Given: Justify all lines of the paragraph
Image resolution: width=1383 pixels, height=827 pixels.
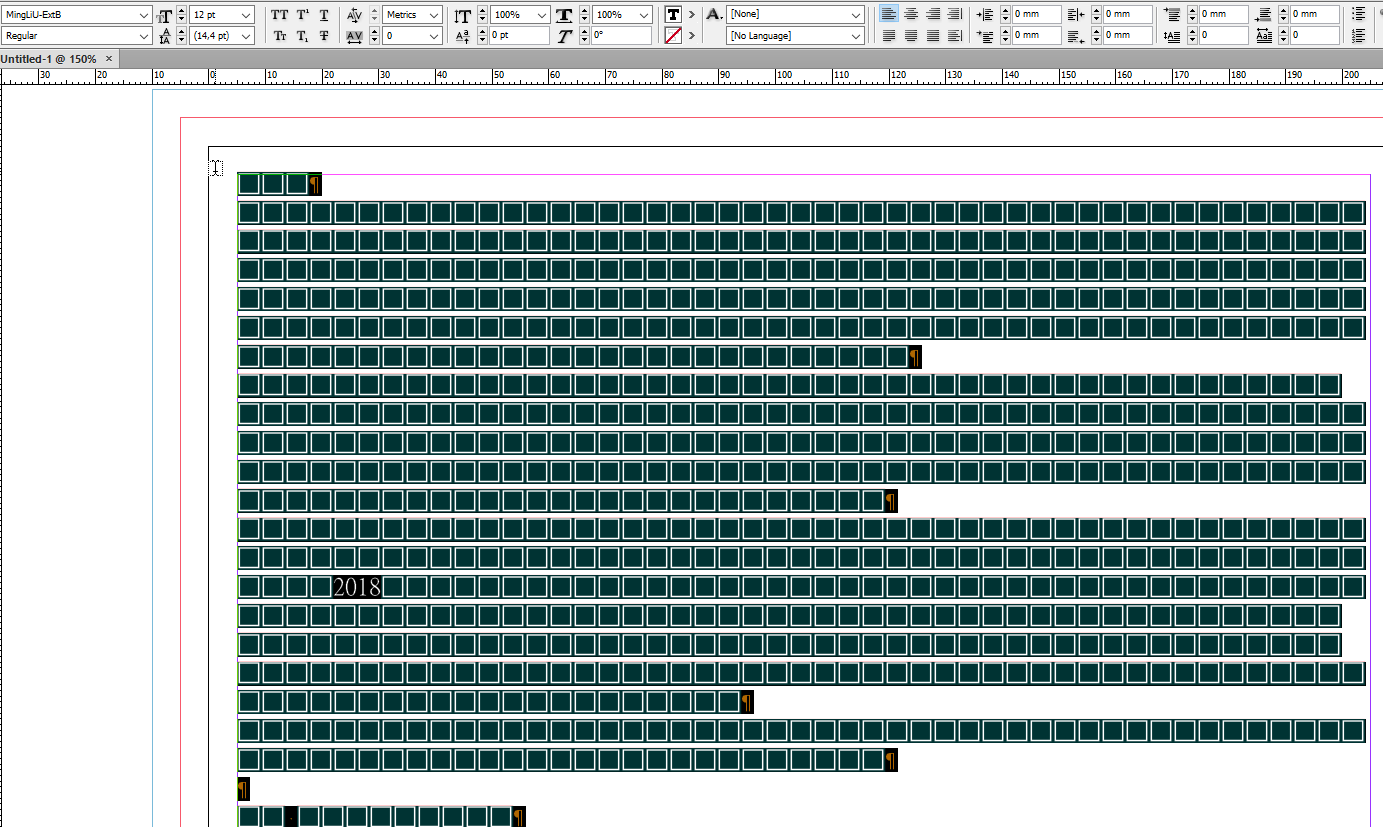Looking at the screenshot, I should (x=933, y=36).
